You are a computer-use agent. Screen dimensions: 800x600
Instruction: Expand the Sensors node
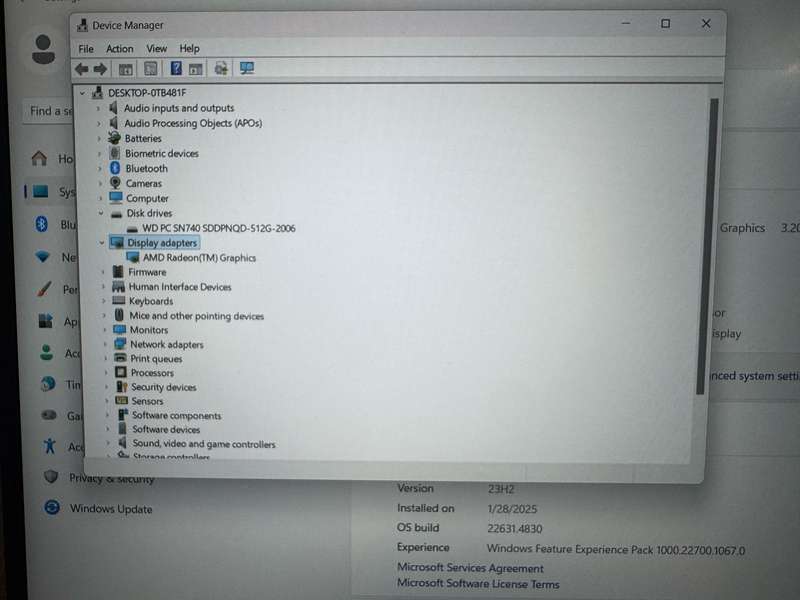(106, 401)
